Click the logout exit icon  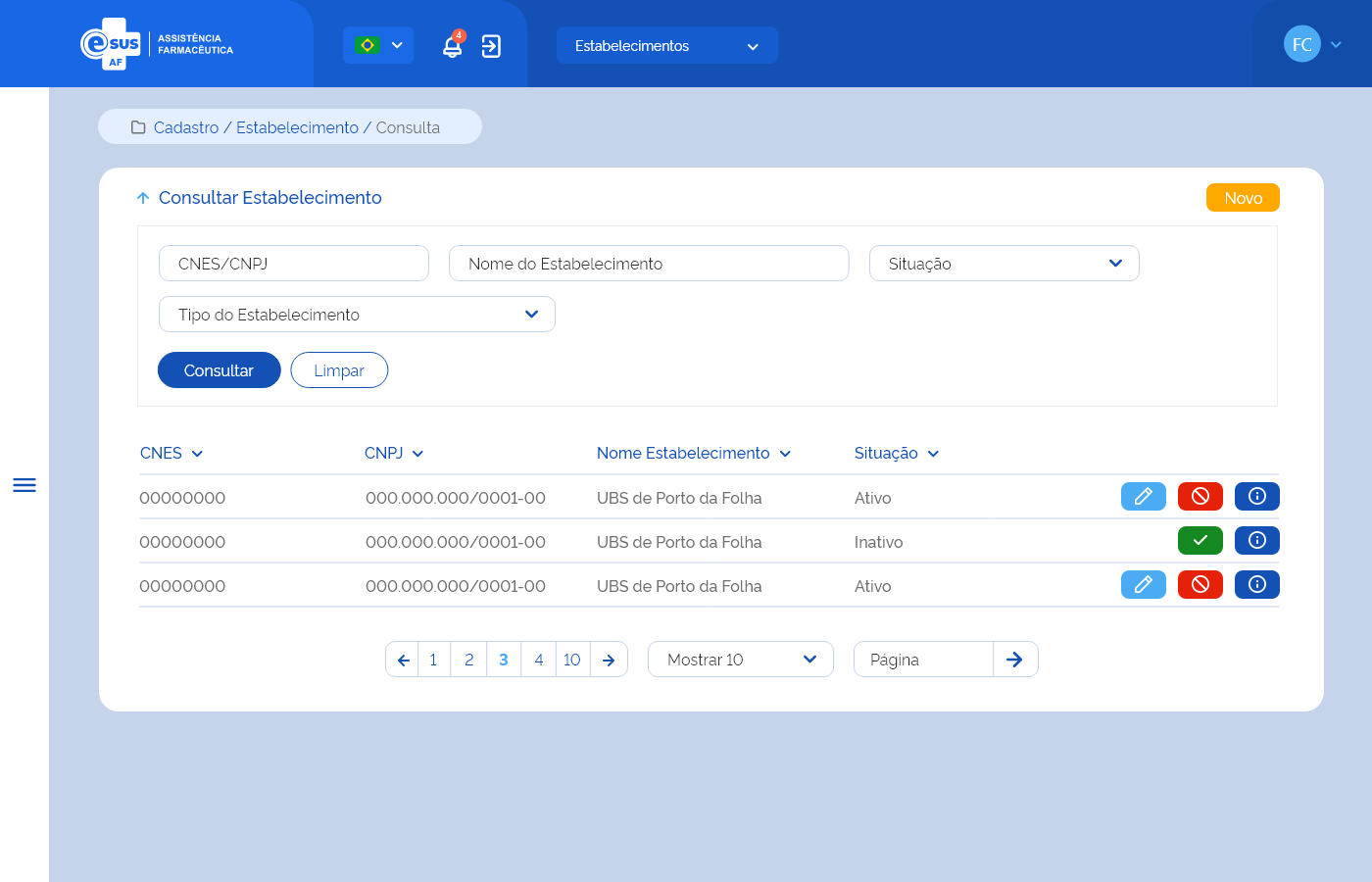pyautogui.click(x=491, y=46)
